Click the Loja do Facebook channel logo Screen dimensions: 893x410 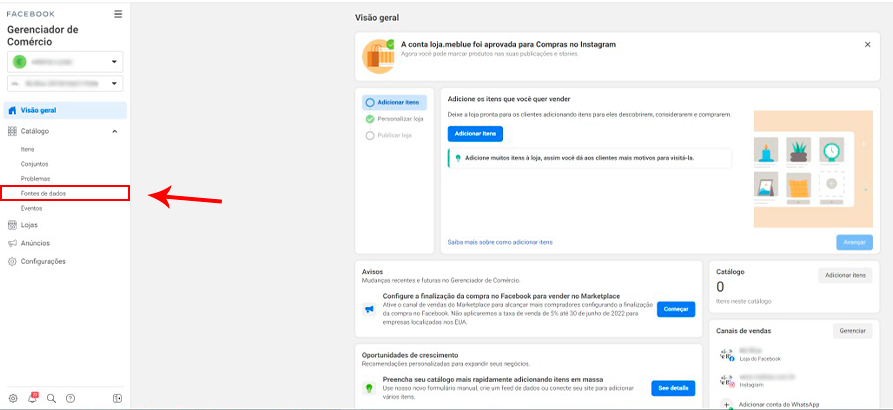[727, 355]
